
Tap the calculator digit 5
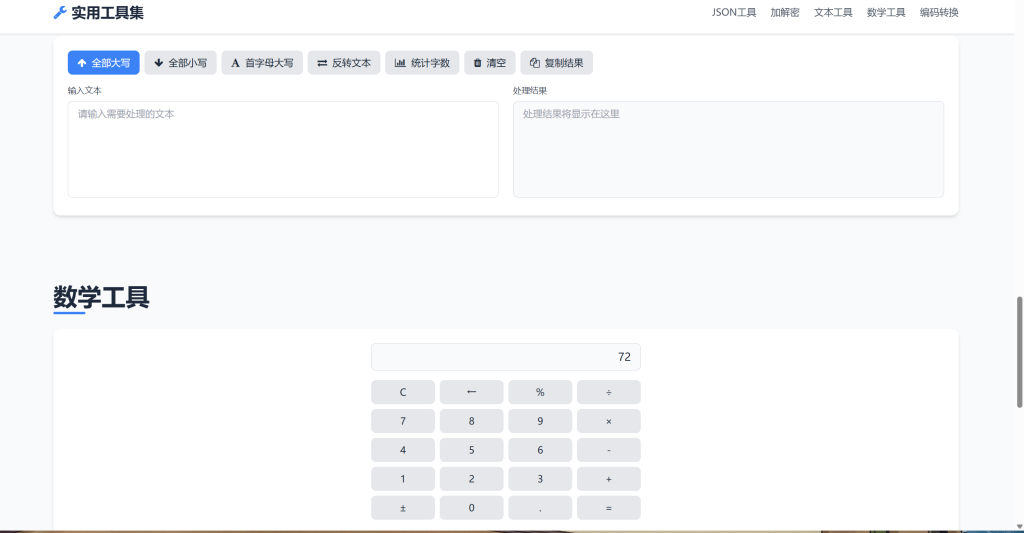coord(472,450)
